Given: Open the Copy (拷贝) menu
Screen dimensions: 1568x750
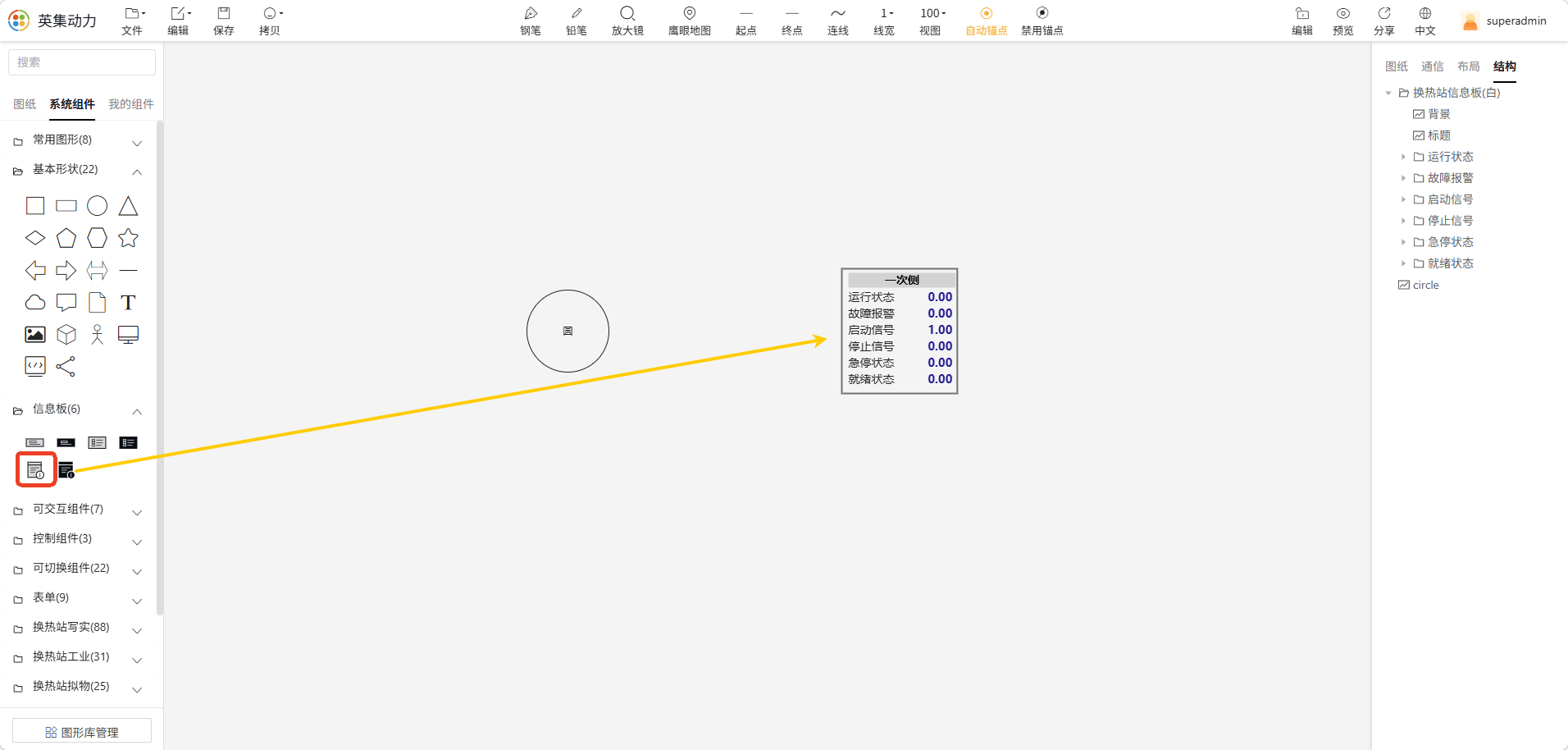Looking at the screenshot, I should (271, 21).
